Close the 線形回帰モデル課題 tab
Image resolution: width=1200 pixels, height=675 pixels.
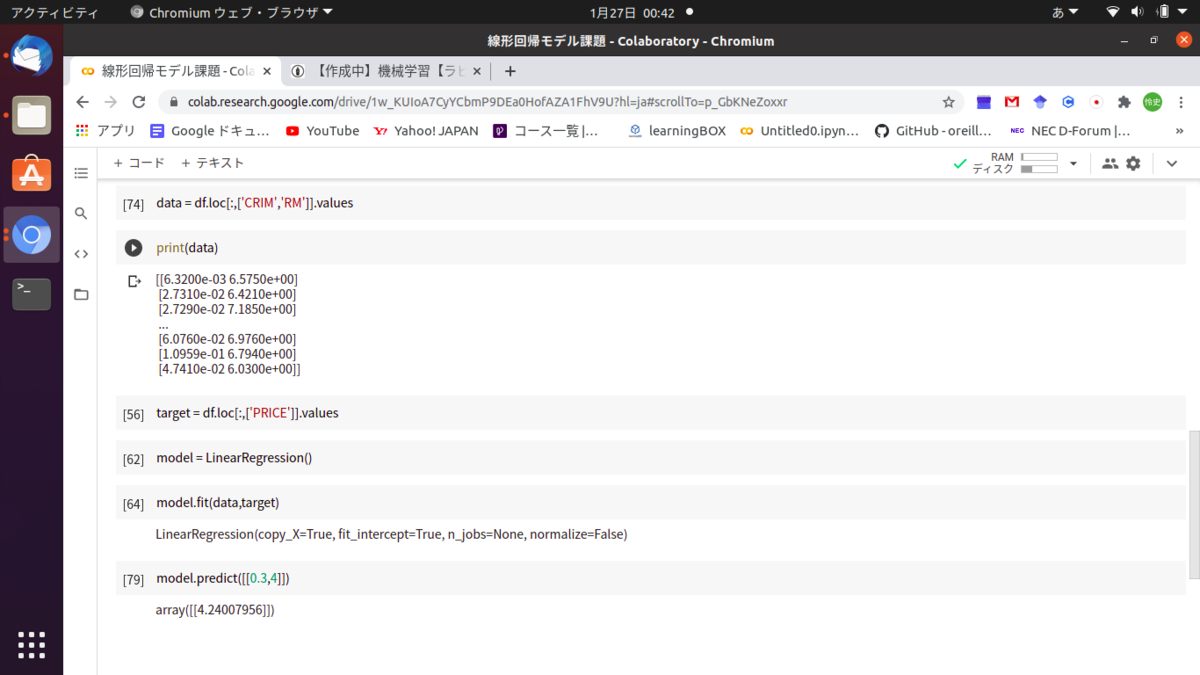[x=268, y=71]
